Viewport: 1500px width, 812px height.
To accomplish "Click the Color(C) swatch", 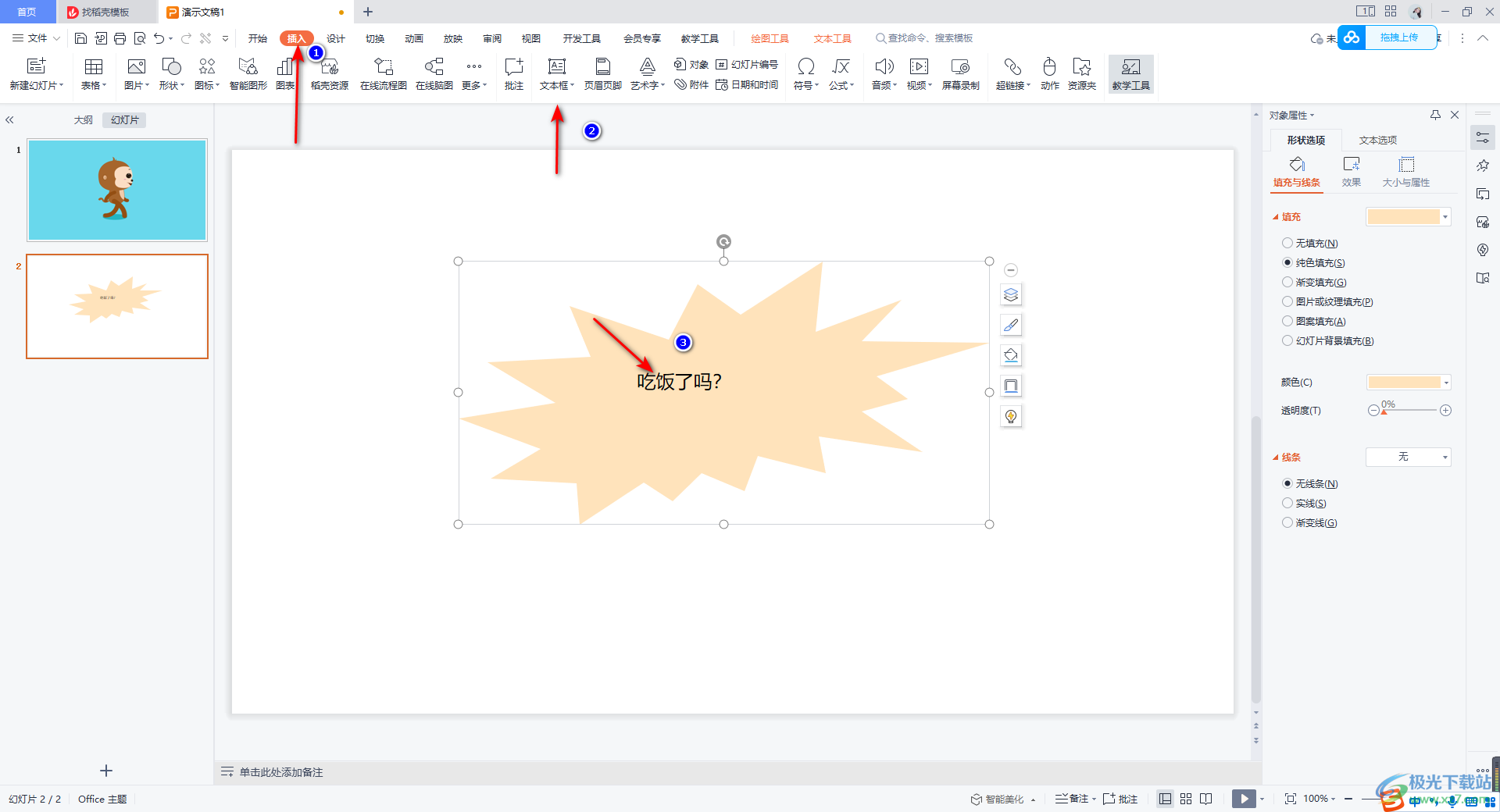I will pos(1404,383).
